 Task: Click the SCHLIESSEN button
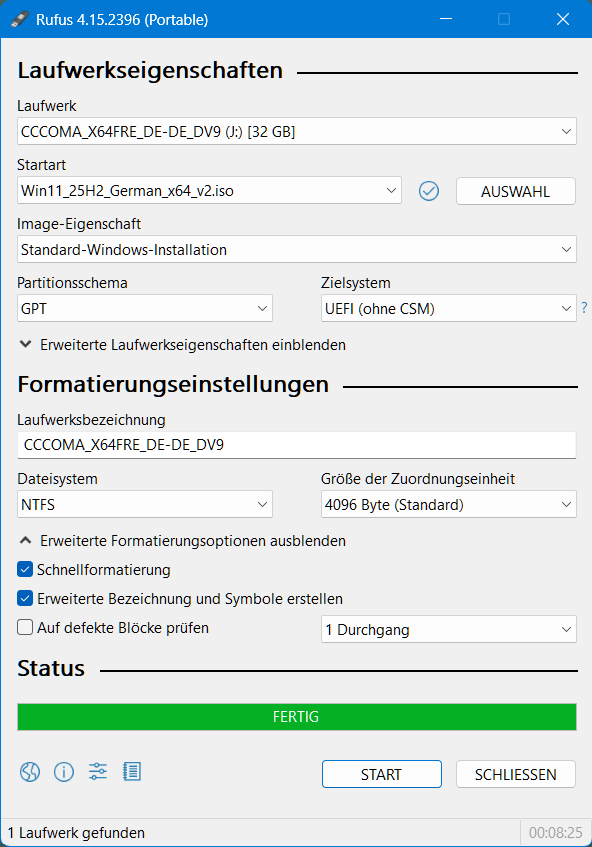[x=516, y=774]
